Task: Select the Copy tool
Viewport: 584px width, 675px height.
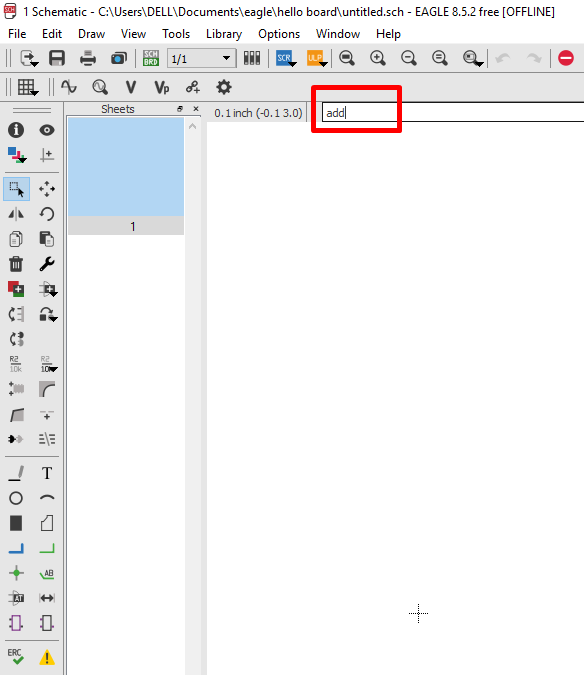Action: pos(16,239)
